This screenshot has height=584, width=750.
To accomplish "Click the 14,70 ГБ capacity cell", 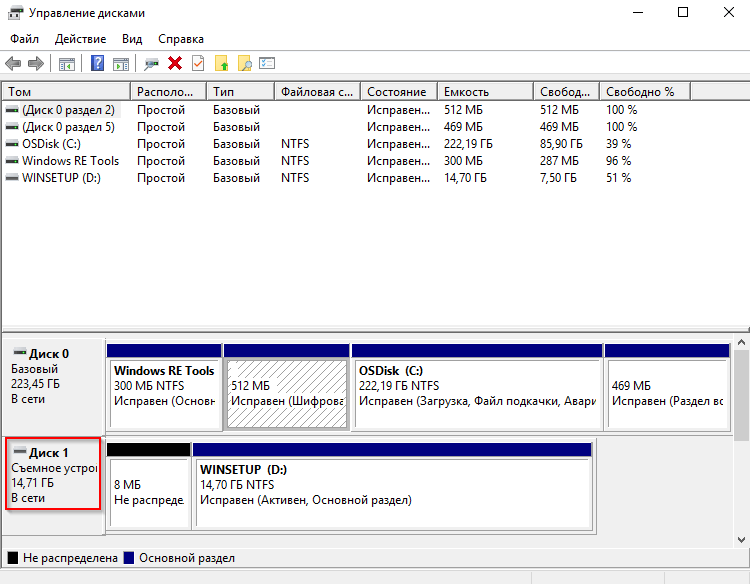I will [x=465, y=178].
